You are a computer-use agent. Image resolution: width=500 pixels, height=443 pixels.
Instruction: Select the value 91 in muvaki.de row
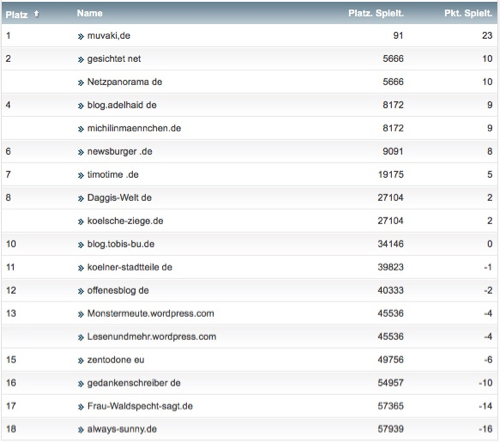click(398, 36)
